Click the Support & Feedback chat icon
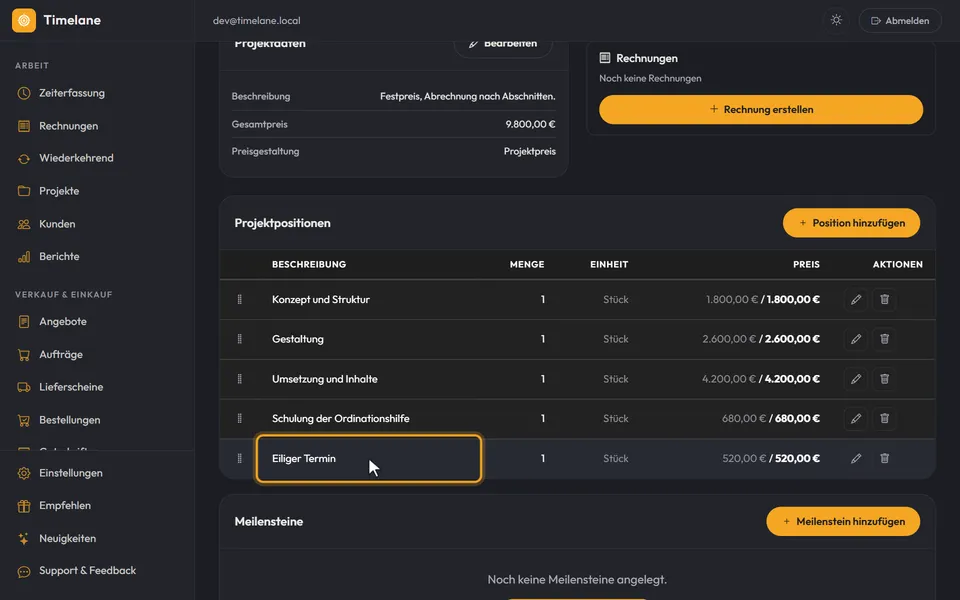This screenshot has height=600, width=960. click(24, 571)
